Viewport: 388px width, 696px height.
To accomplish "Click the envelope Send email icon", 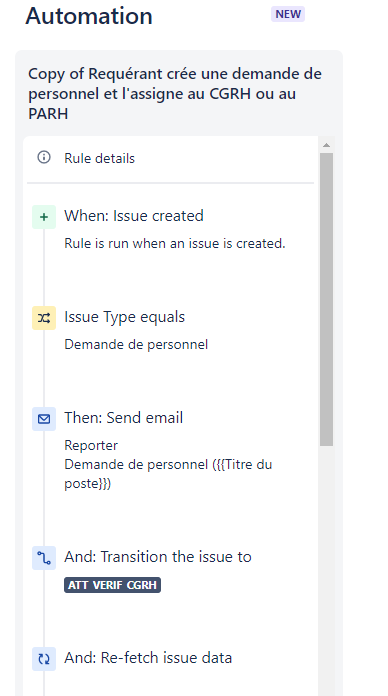I will tap(44, 419).
